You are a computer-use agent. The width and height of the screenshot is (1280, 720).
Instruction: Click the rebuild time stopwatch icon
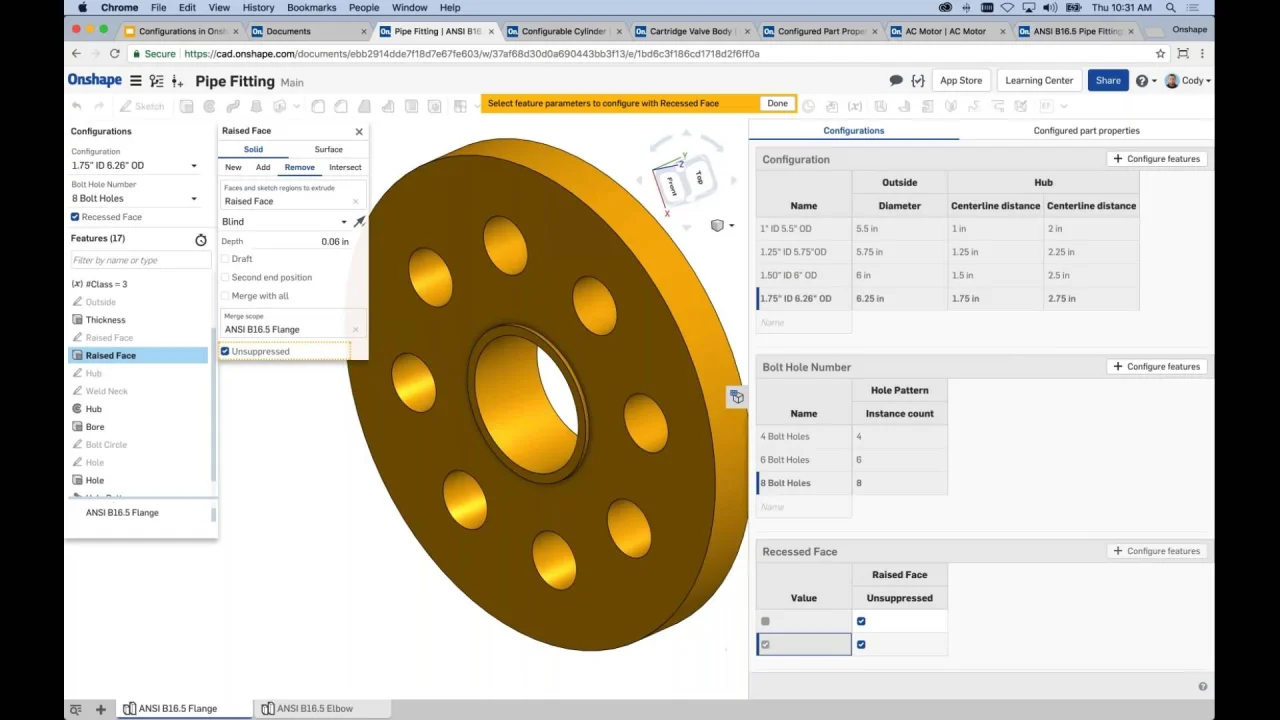[x=201, y=240]
